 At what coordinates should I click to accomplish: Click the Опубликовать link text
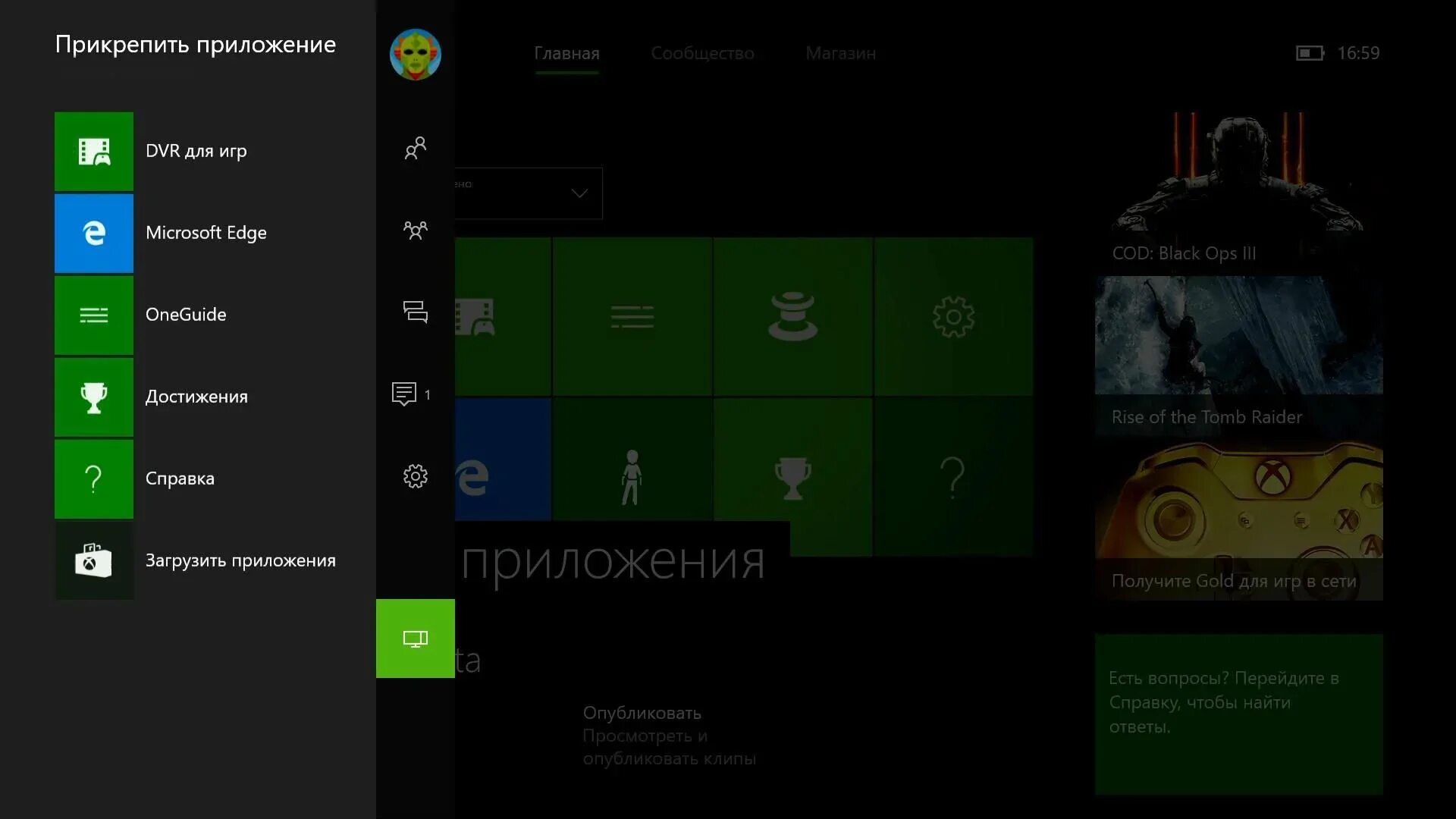click(x=642, y=713)
